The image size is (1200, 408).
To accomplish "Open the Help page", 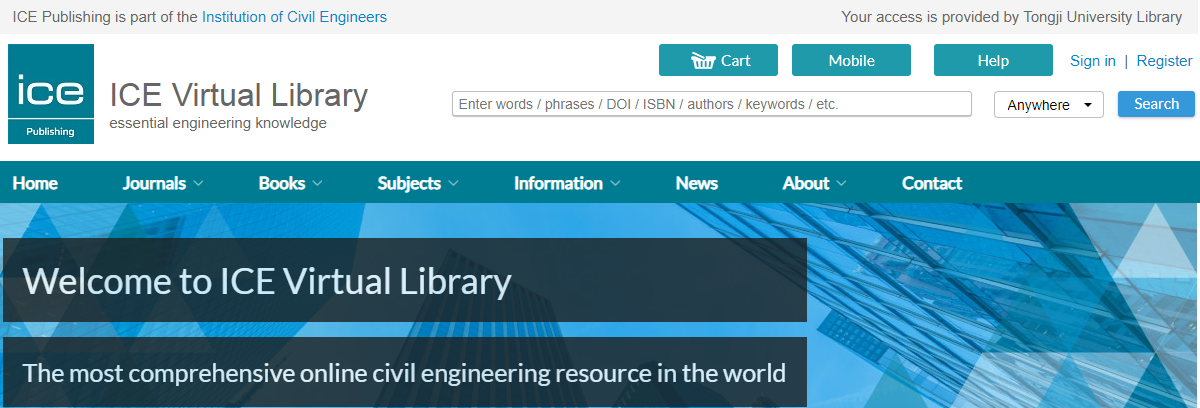I will (x=993, y=60).
